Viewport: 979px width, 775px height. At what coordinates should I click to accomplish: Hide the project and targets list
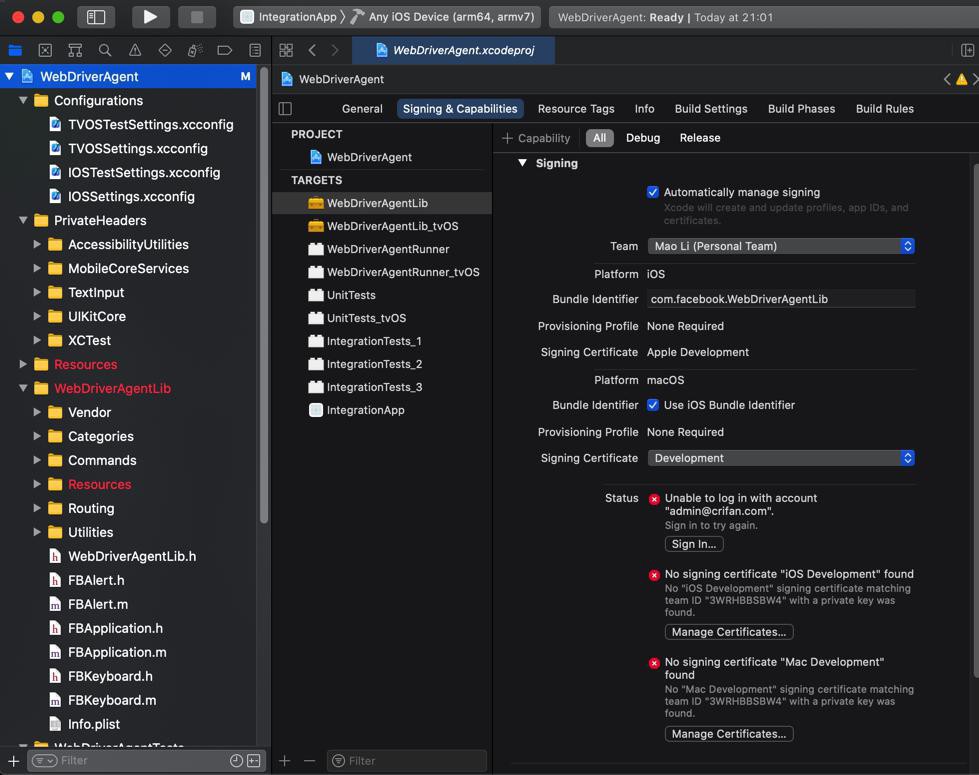285,109
